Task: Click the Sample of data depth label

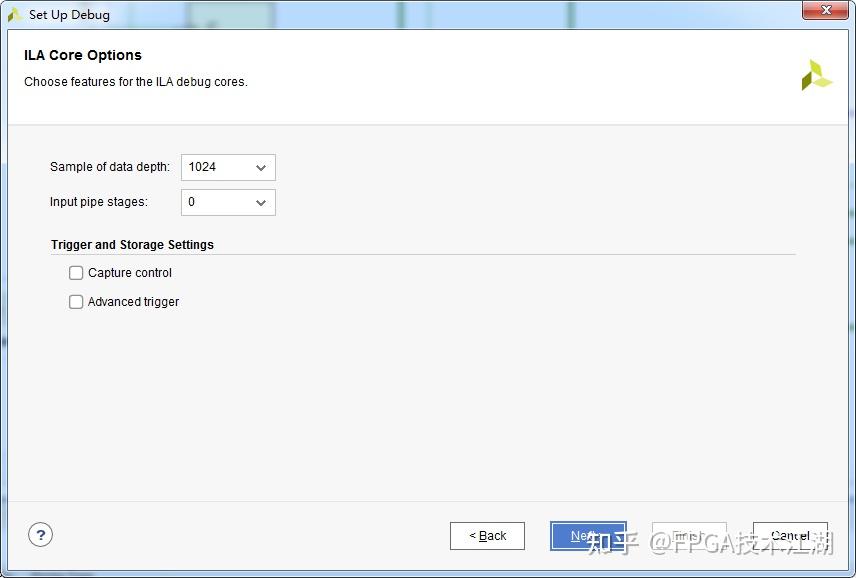Action: [x=110, y=167]
